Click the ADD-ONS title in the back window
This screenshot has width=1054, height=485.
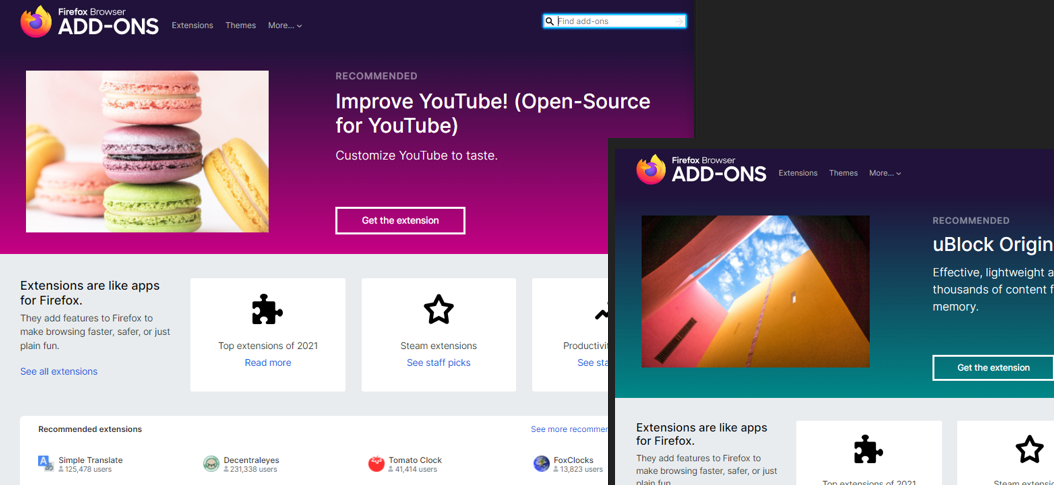(108, 27)
